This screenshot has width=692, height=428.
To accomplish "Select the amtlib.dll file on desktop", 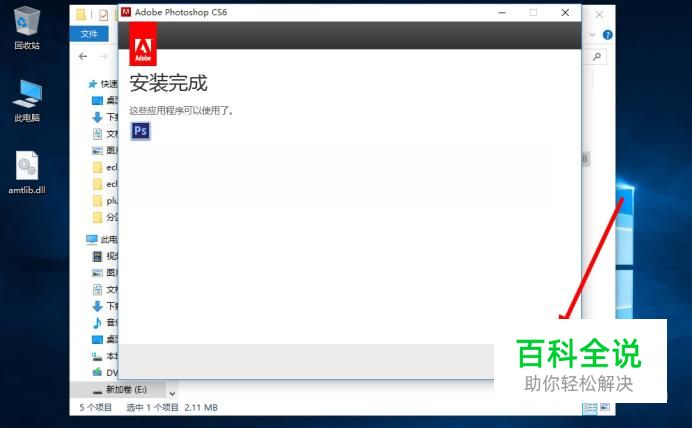I will [x=27, y=173].
